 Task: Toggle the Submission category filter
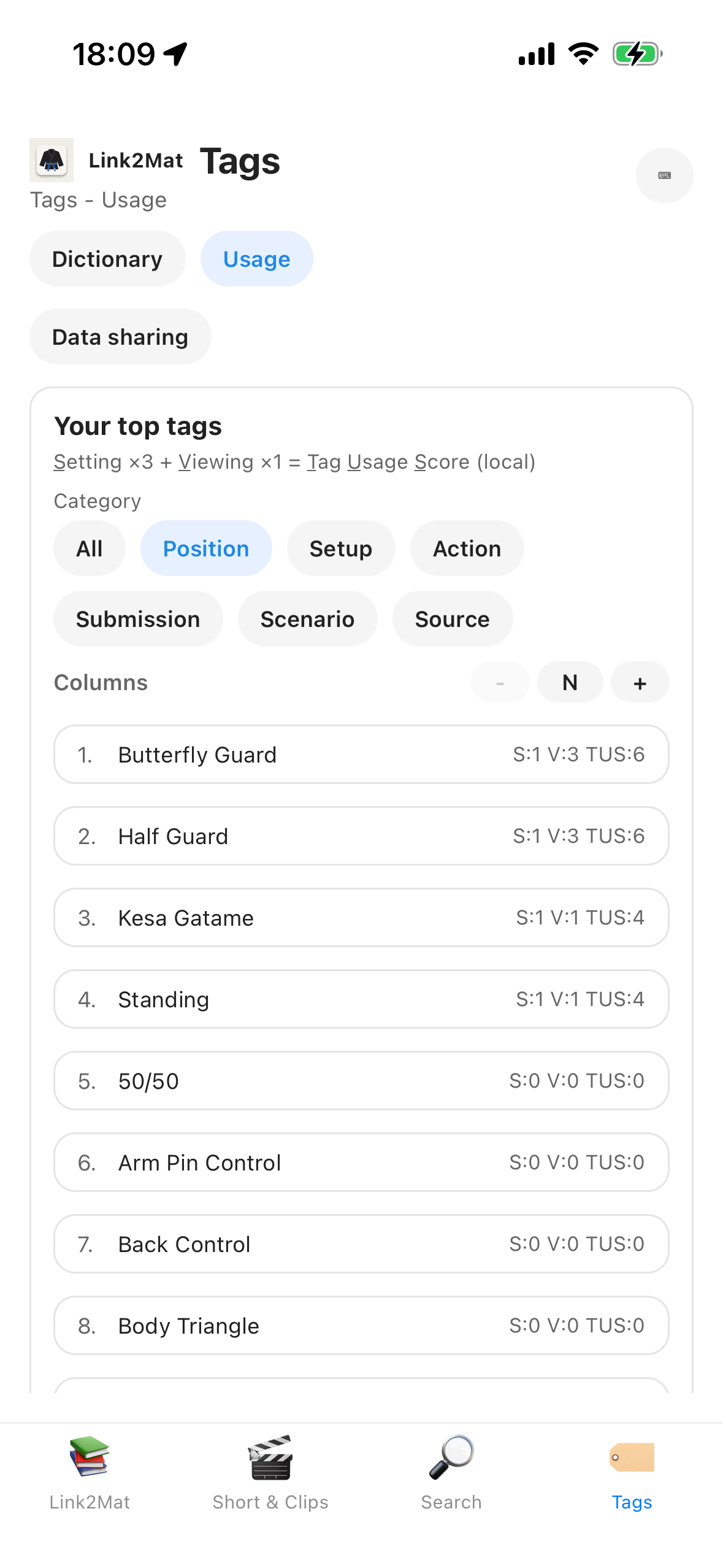coord(138,618)
